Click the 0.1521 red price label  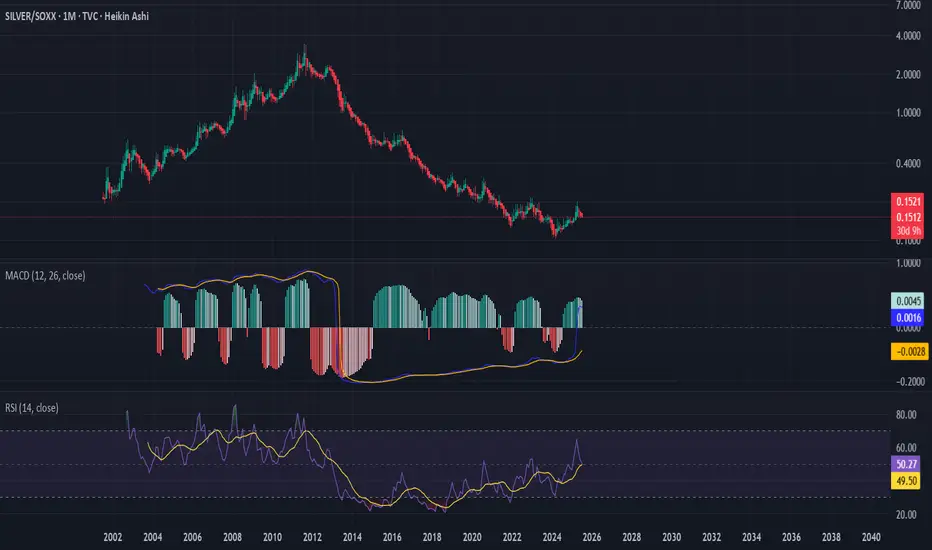coord(908,202)
